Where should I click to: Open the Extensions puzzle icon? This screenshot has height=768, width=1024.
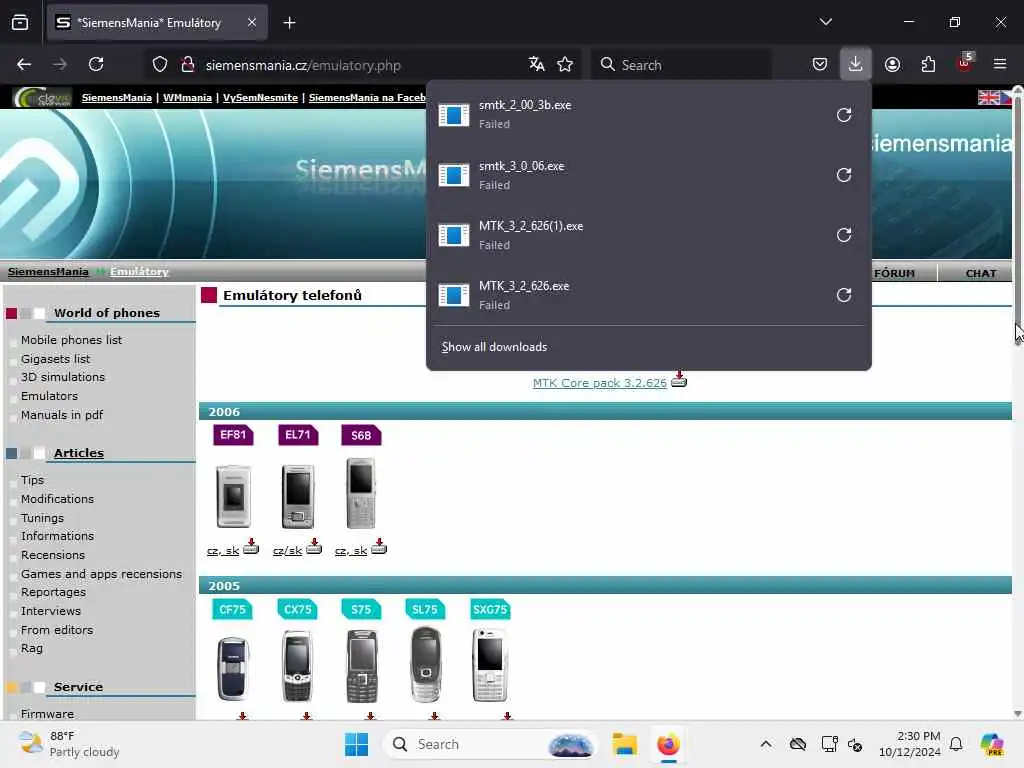(928, 64)
